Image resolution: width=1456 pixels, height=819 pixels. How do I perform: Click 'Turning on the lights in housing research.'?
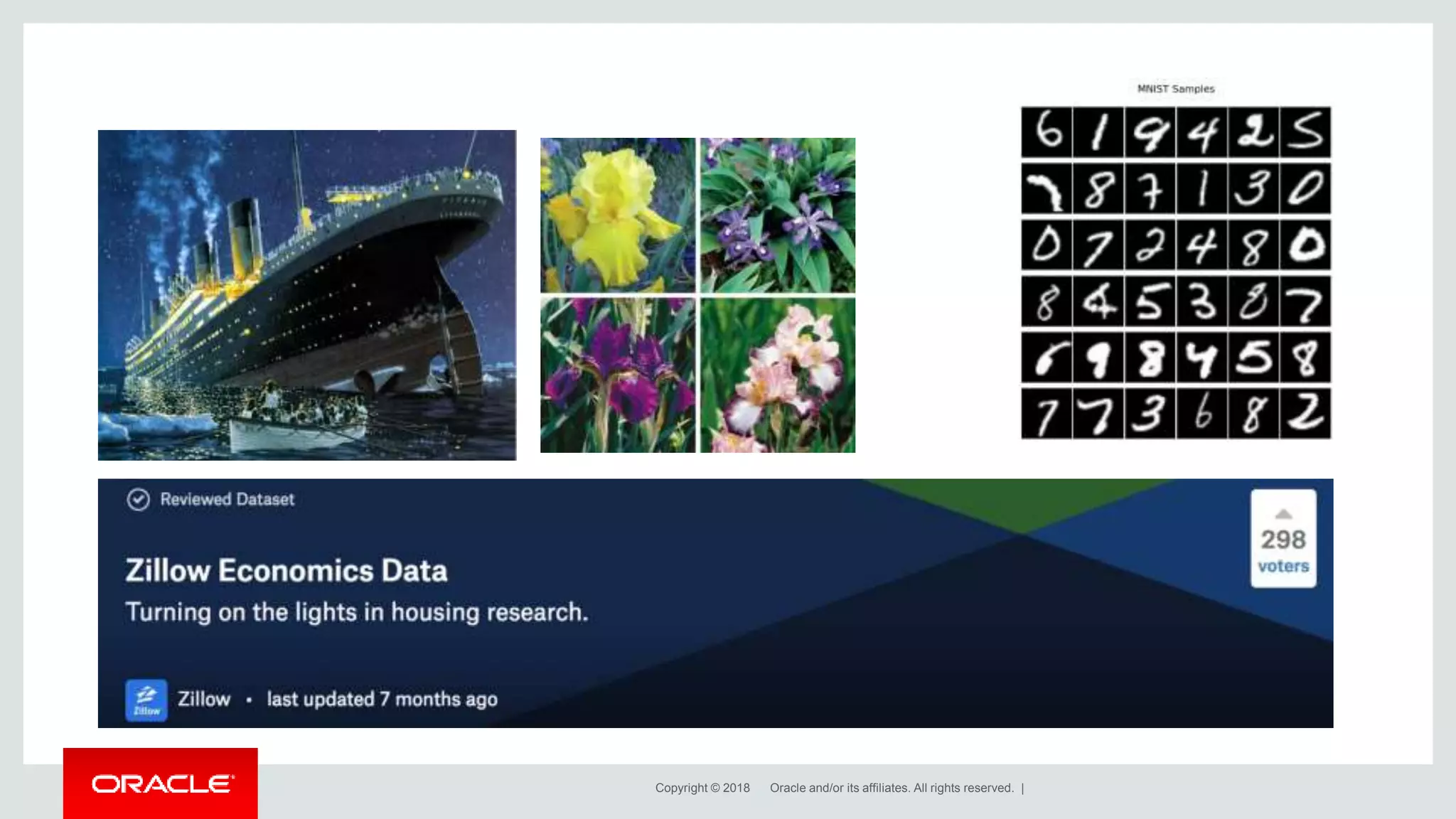point(357,612)
